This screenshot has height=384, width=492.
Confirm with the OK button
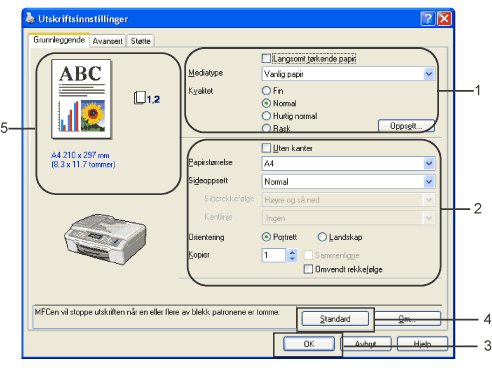coord(309,344)
